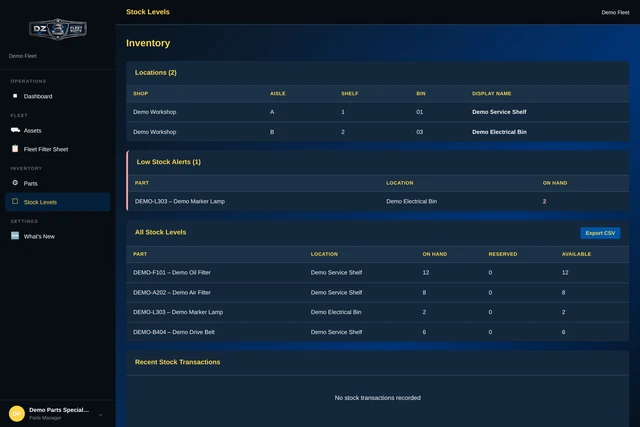Viewport: 640px width, 427px height.
Task: Click the RESERVED column header
Action: [503, 254]
